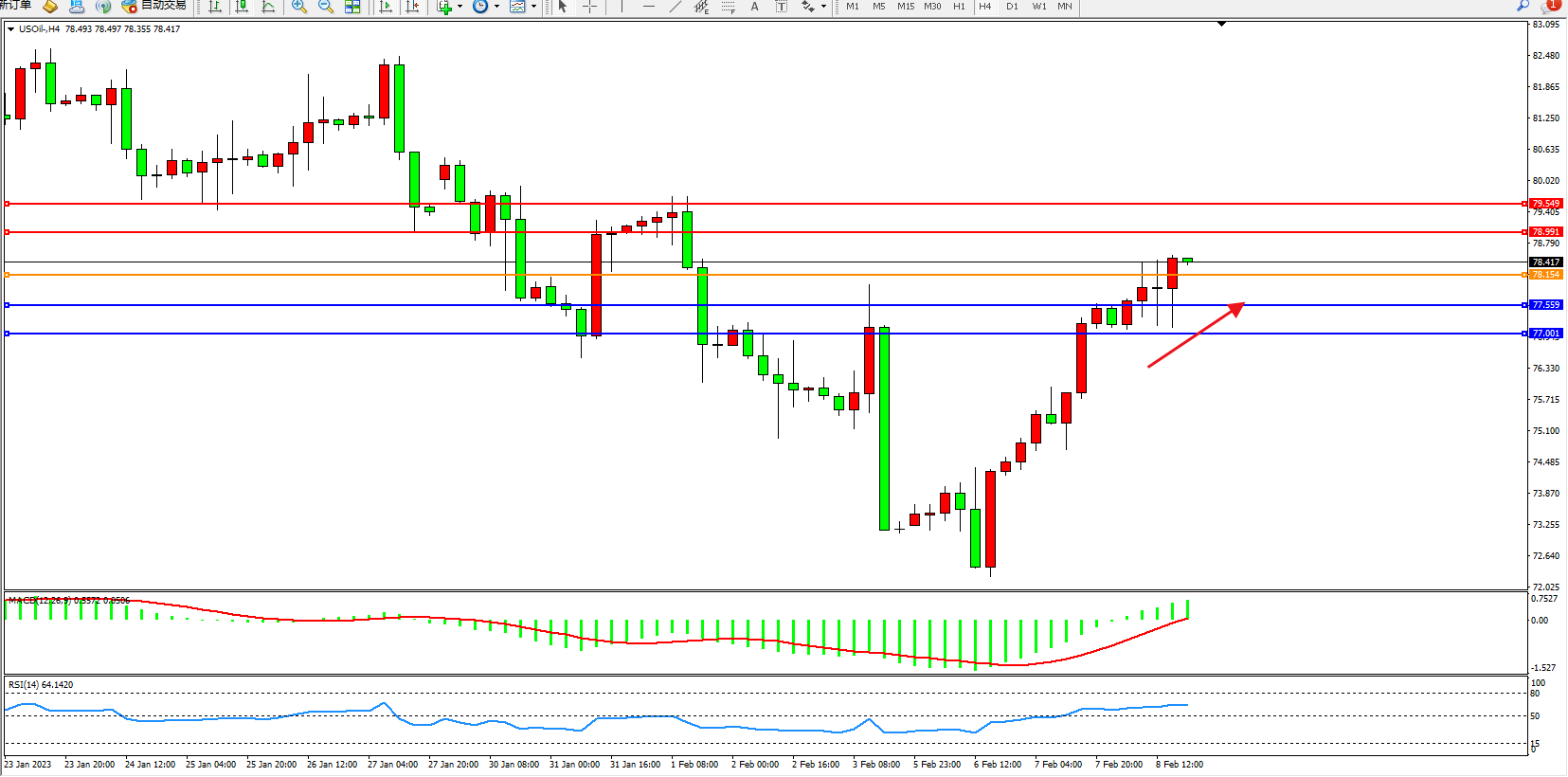Switch chart to candlestick display
The image size is (1568, 777).
(242, 7)
